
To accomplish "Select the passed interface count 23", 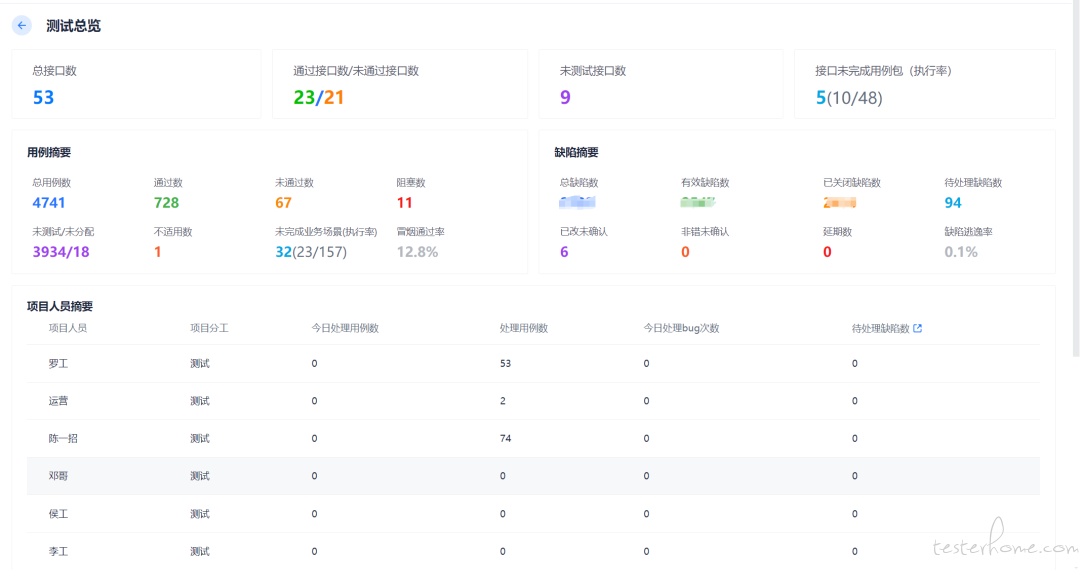I will 304,98.
